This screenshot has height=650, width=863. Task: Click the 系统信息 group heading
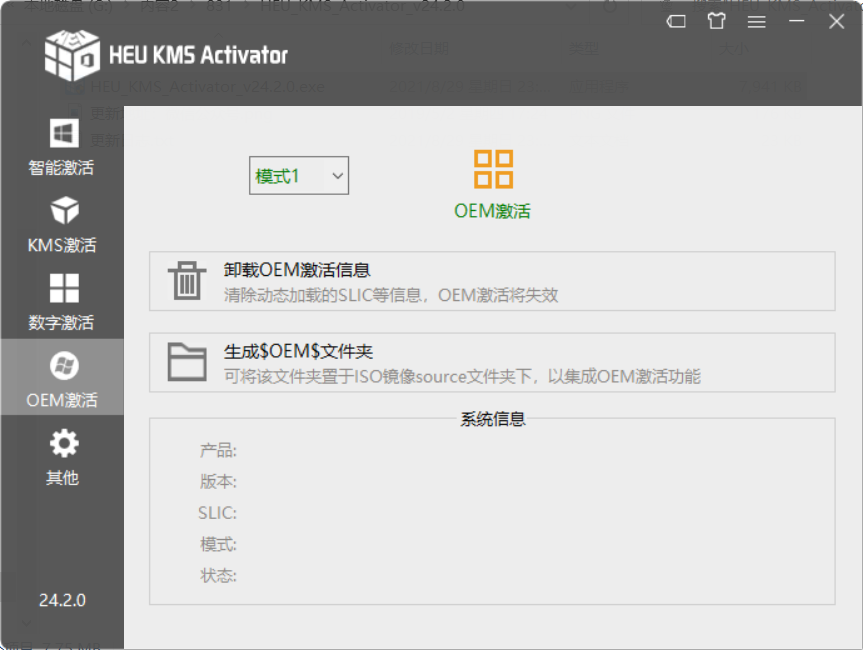[493, 419]
